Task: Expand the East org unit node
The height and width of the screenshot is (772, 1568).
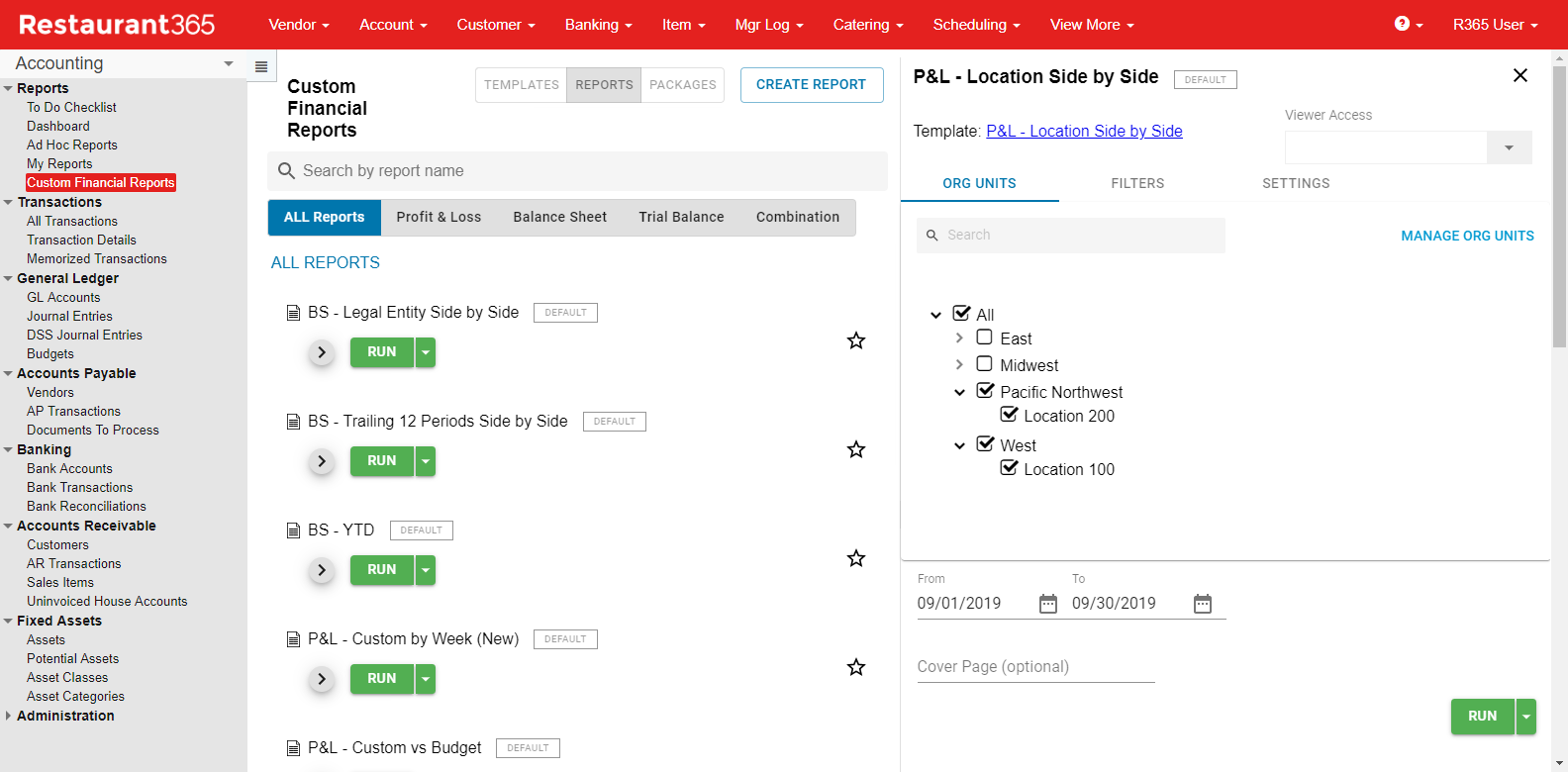Action: (x=959, y=338)
